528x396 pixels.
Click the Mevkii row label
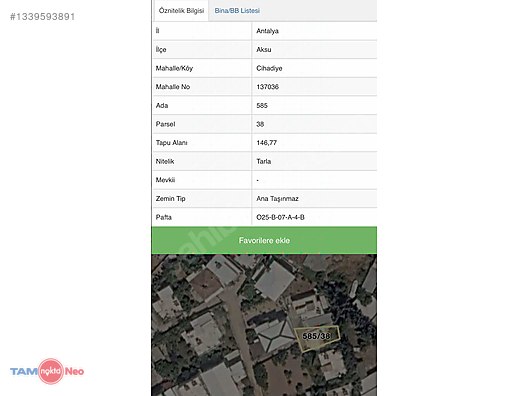pyautogui.click(x=165, y=180)
